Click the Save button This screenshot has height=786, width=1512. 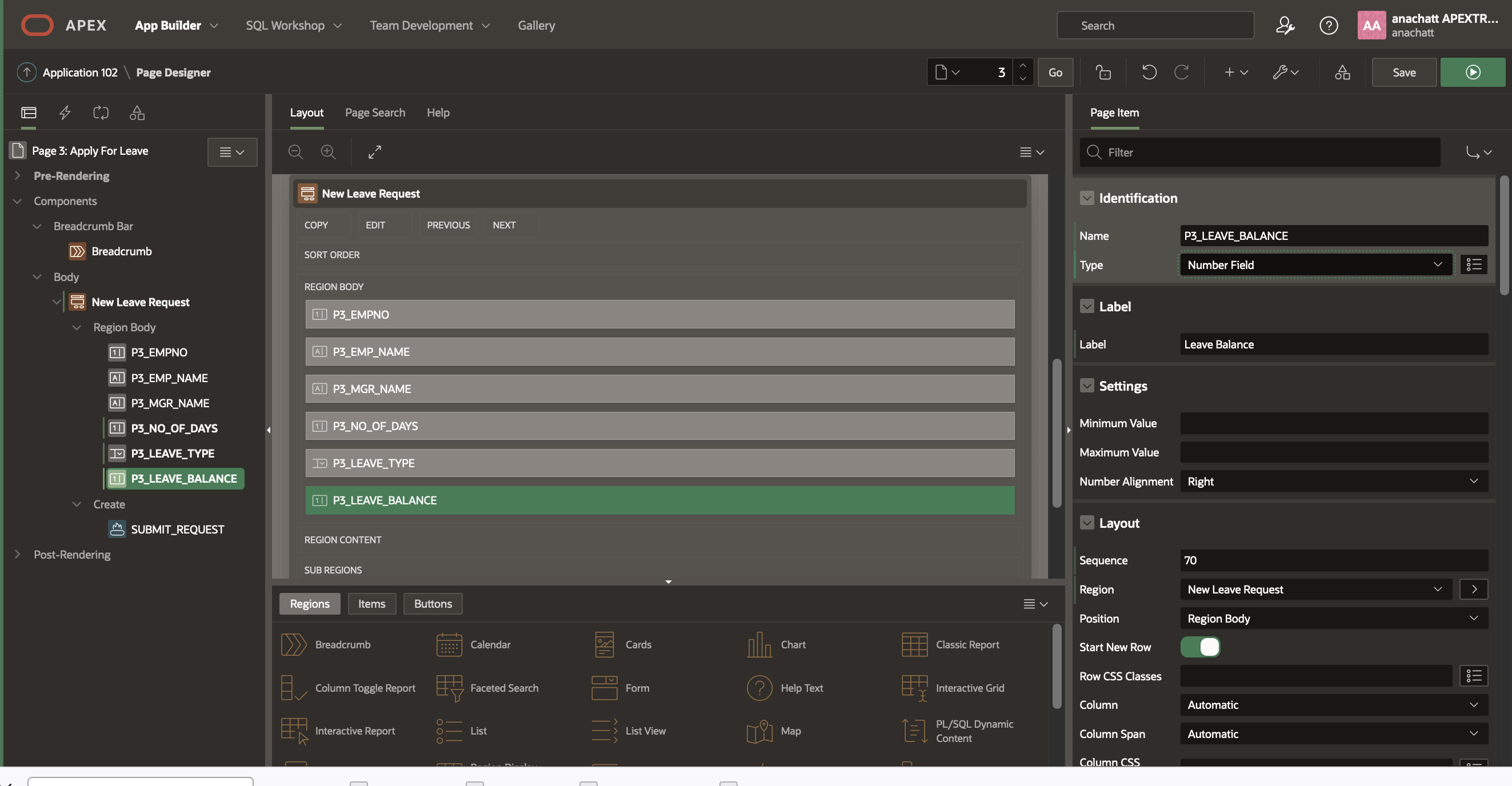[x=1403, y=72]
